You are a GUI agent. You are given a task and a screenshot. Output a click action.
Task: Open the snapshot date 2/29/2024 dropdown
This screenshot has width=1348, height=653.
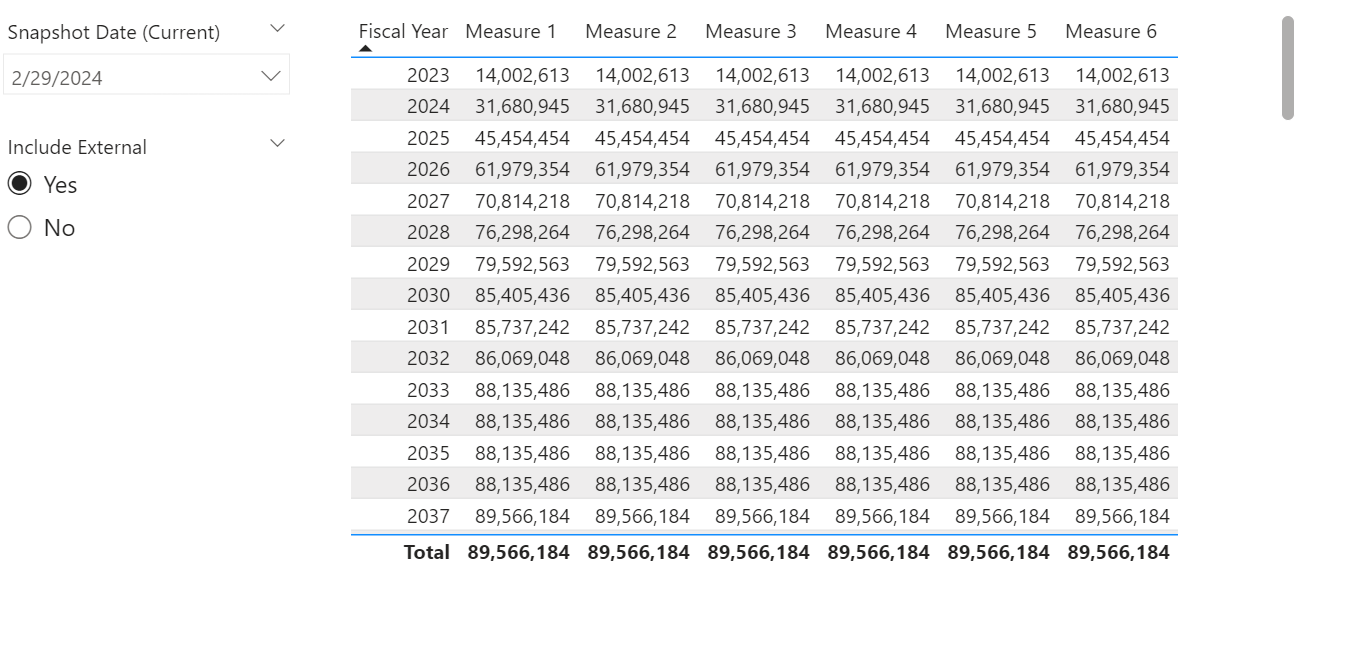click(146, 77)
